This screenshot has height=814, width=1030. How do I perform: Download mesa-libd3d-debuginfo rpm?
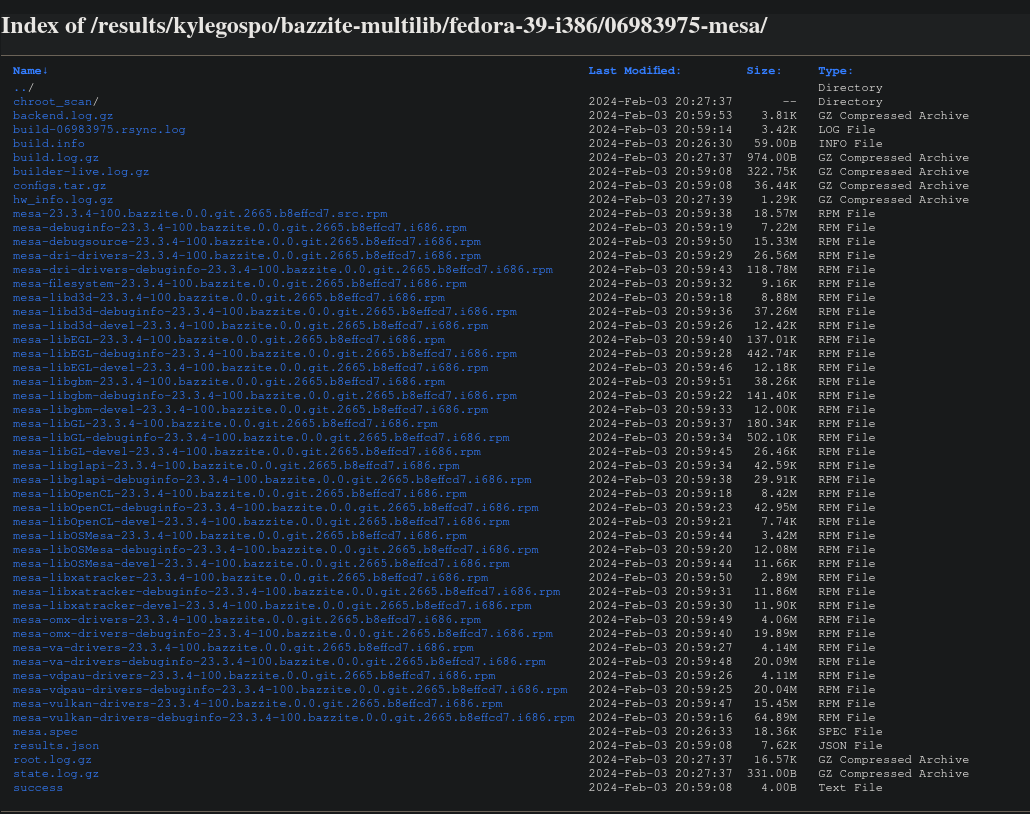(265, 311)
